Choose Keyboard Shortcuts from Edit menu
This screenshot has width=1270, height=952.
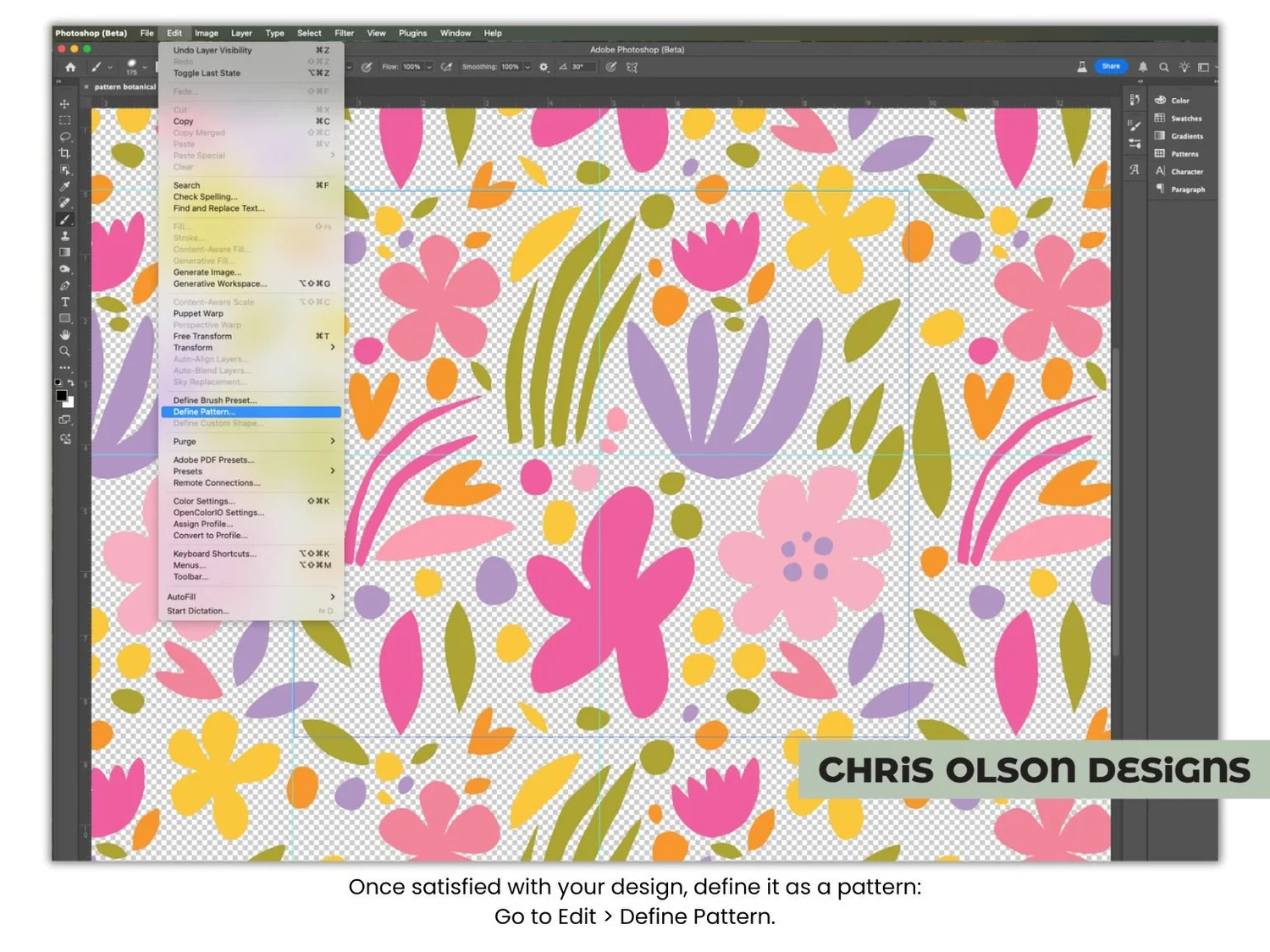click(214, 553)
